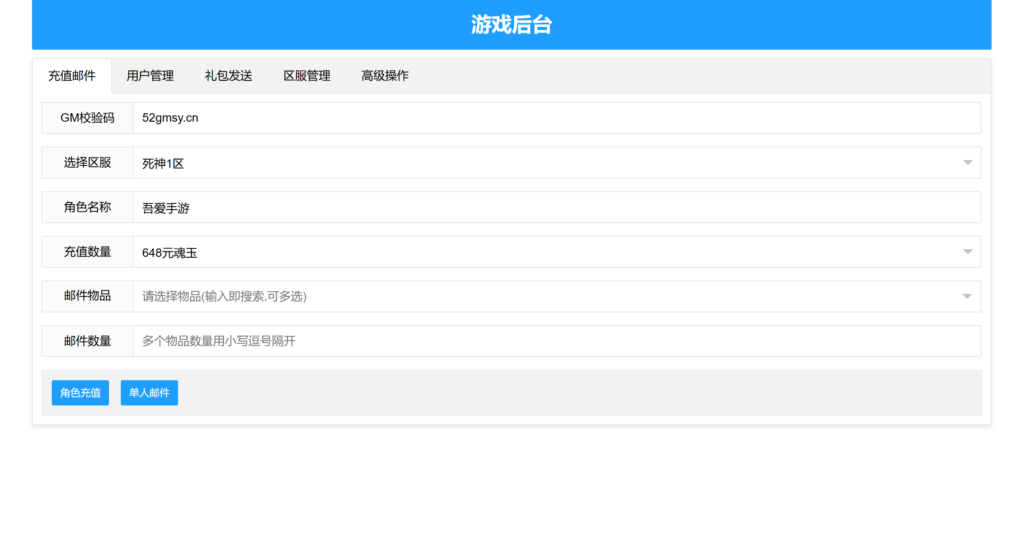The width and height of the screenshot is (1024, 544).
Task: Open the 用户管理 tab
Action: [150, 76]
